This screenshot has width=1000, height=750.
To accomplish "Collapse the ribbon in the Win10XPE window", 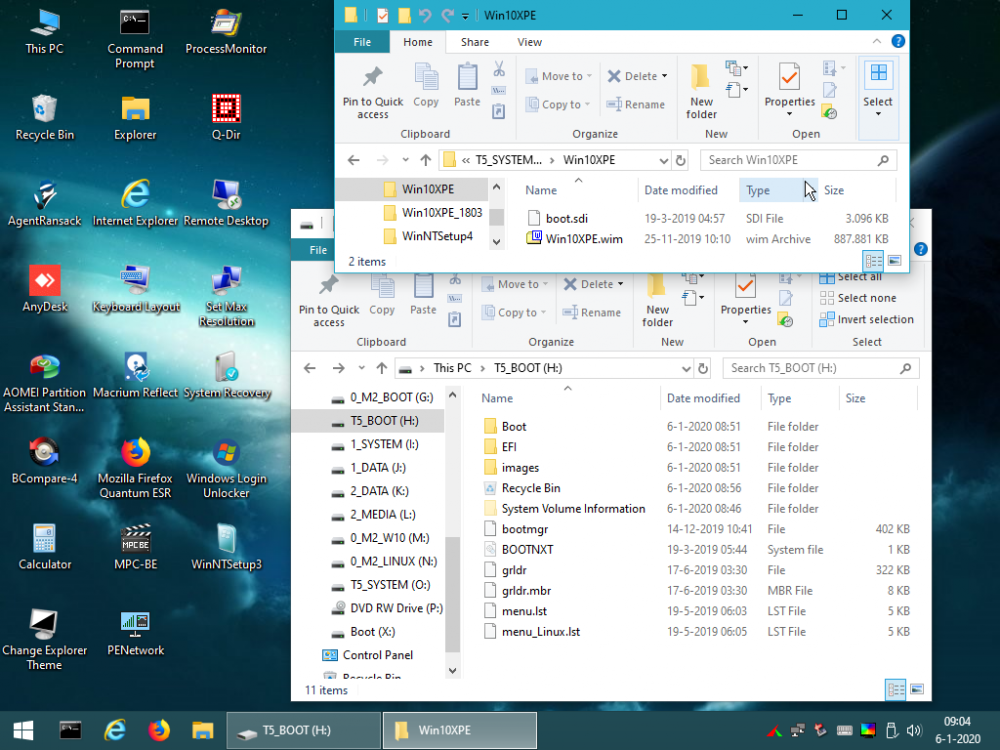I will [878, 42].
